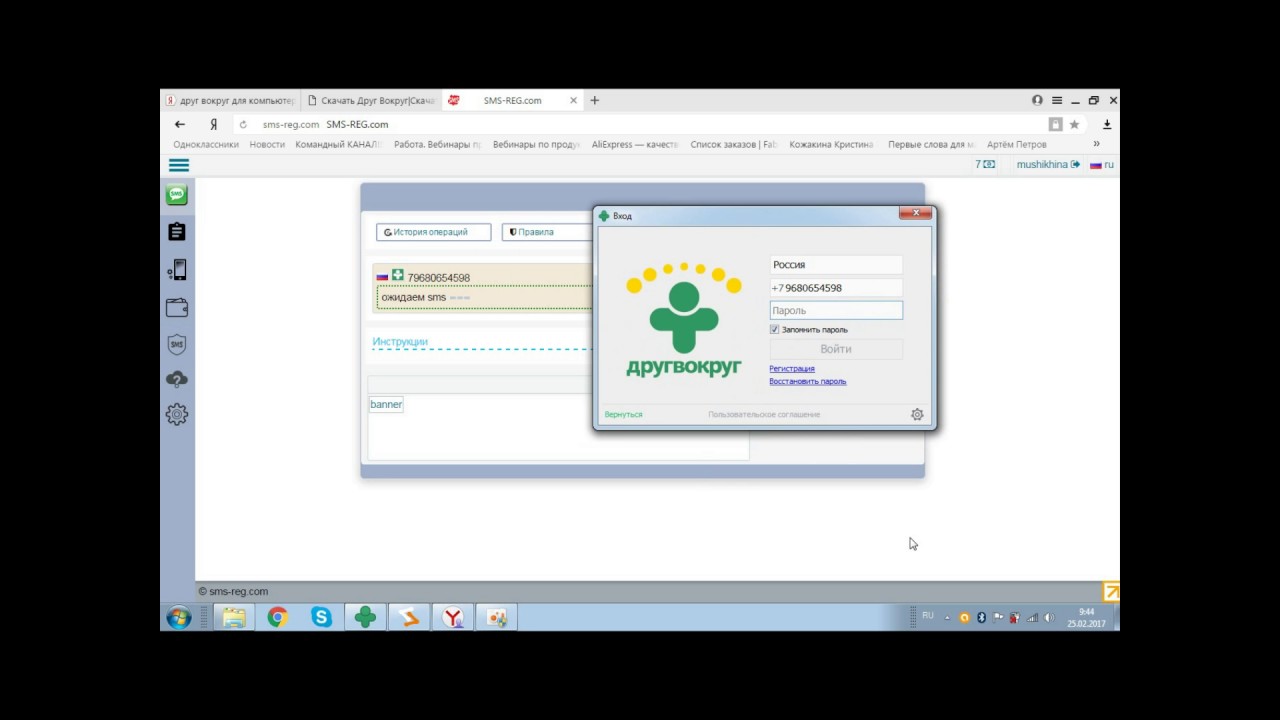This screenshot has width=1280, height=720.
Task: Click the mushikhina account link
Action: click(x=1048, y=164)
